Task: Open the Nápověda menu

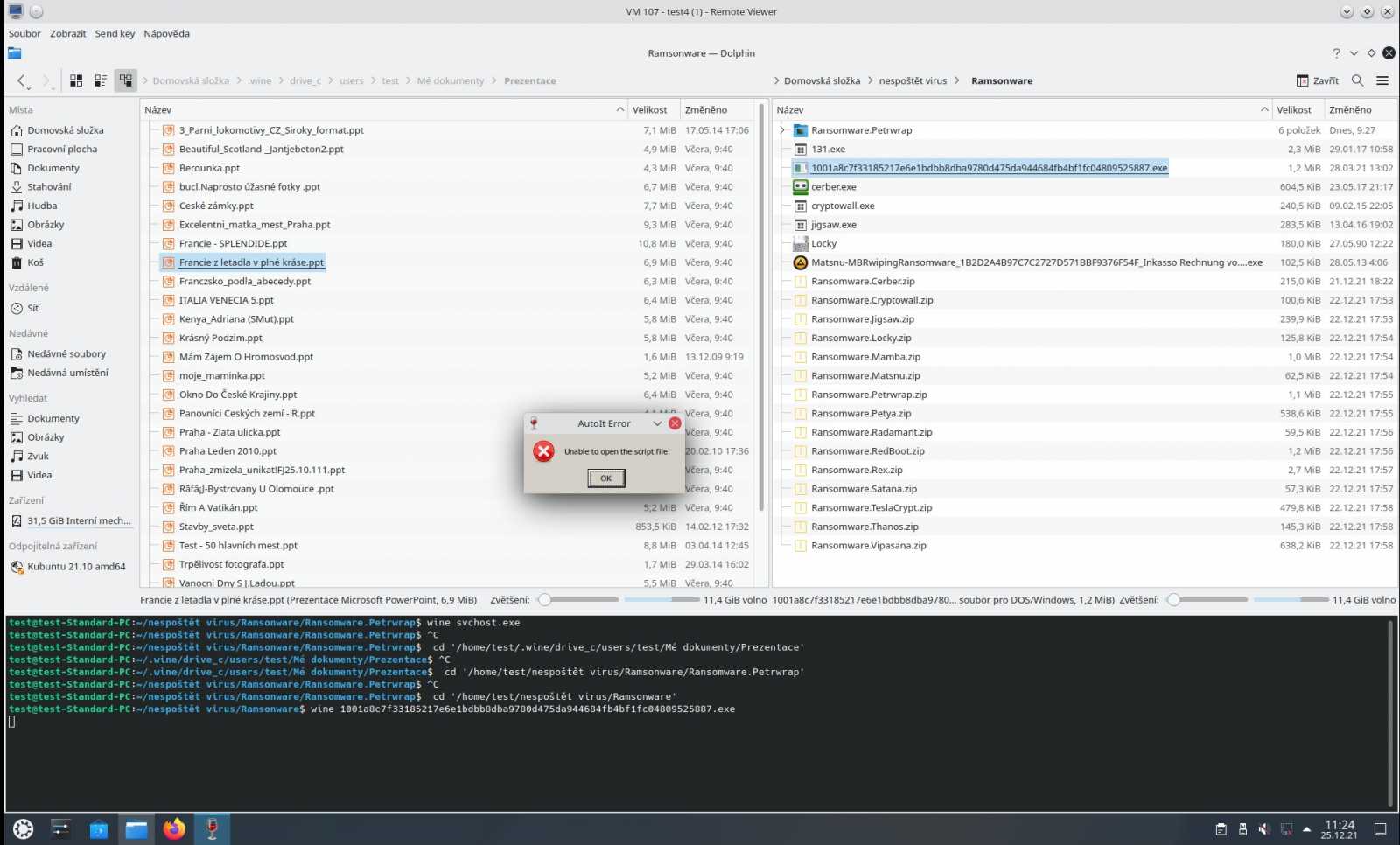Action: point(166,33)
